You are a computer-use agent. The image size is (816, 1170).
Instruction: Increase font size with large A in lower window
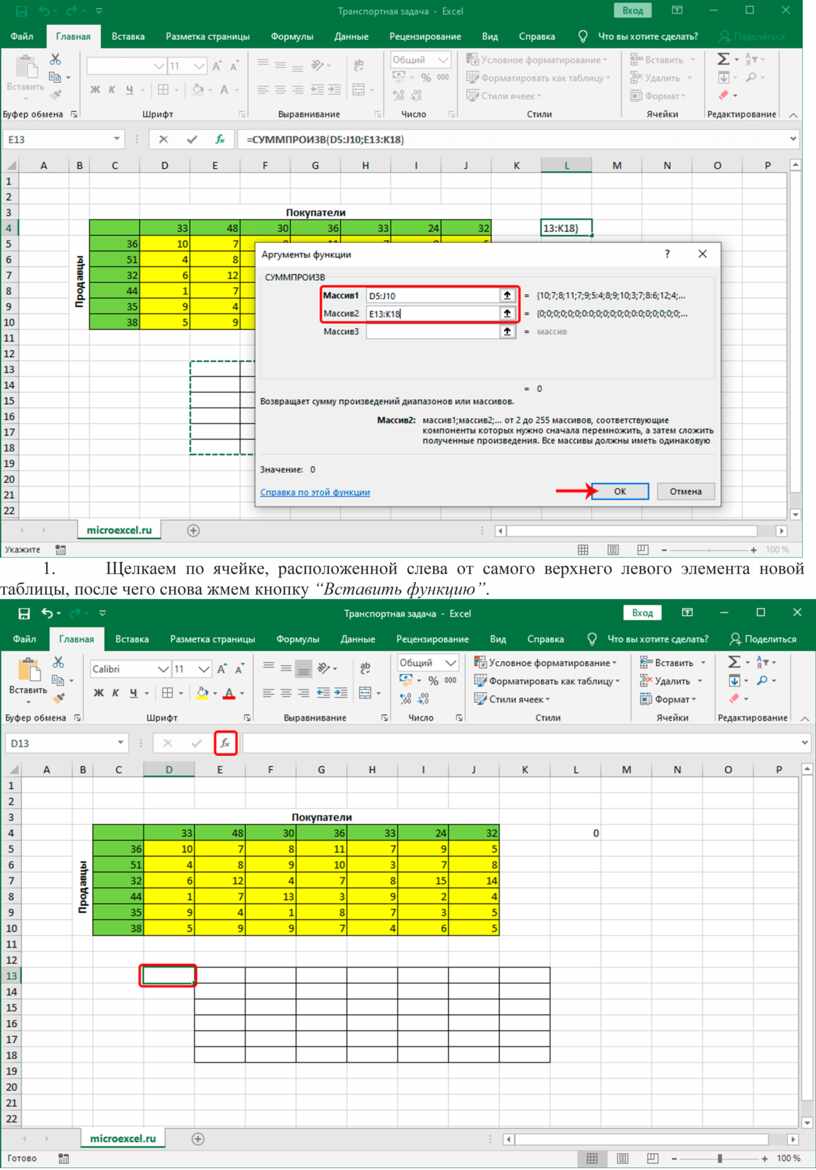point(222,669)
